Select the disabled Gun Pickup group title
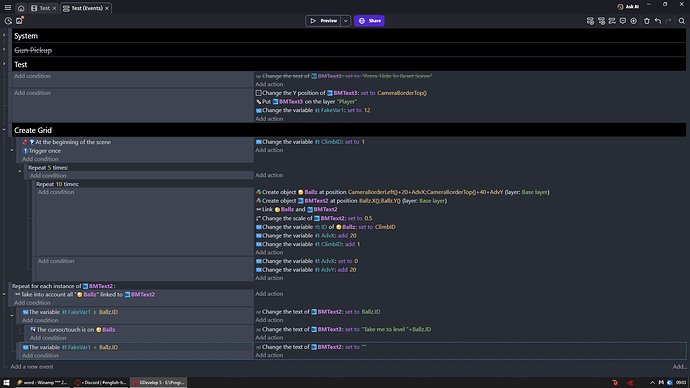Viewport: 690px width, 388px height. pyautogui.click(x=33, y=50)
